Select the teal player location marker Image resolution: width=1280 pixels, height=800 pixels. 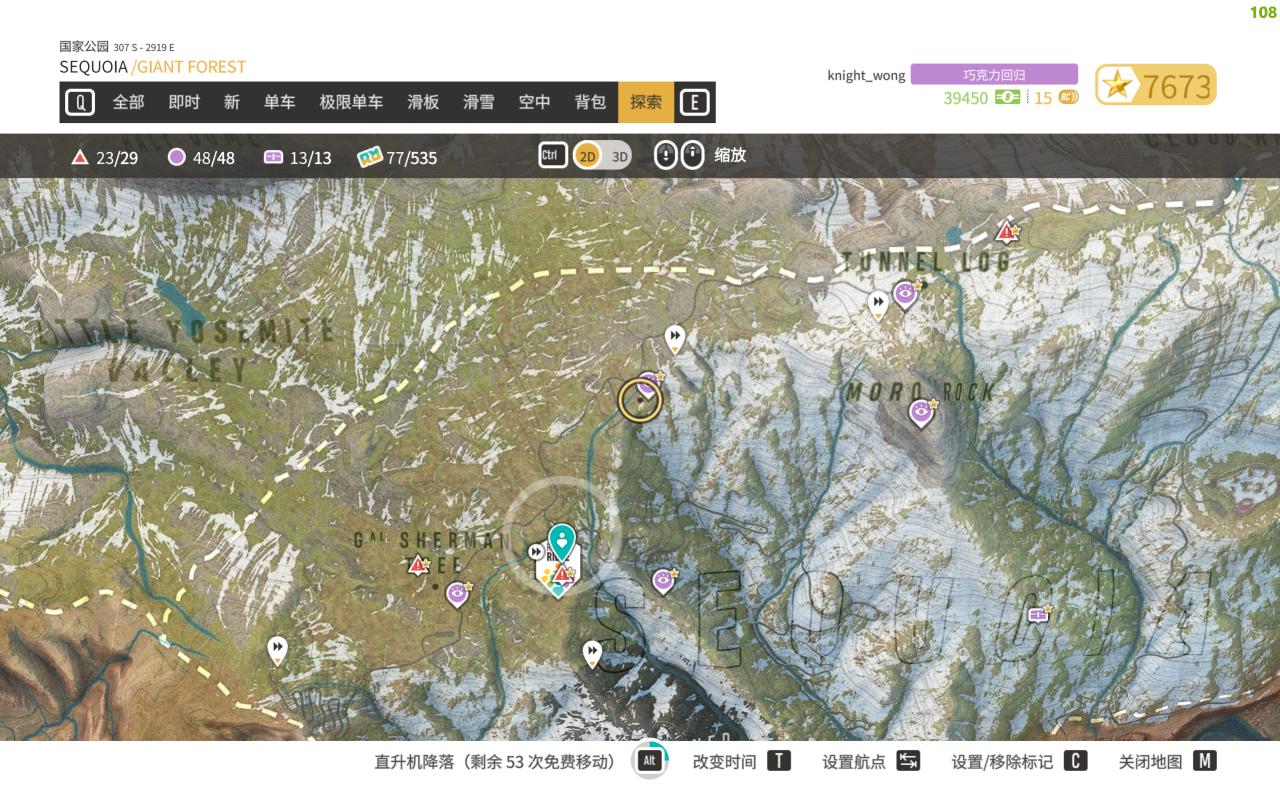562,542
